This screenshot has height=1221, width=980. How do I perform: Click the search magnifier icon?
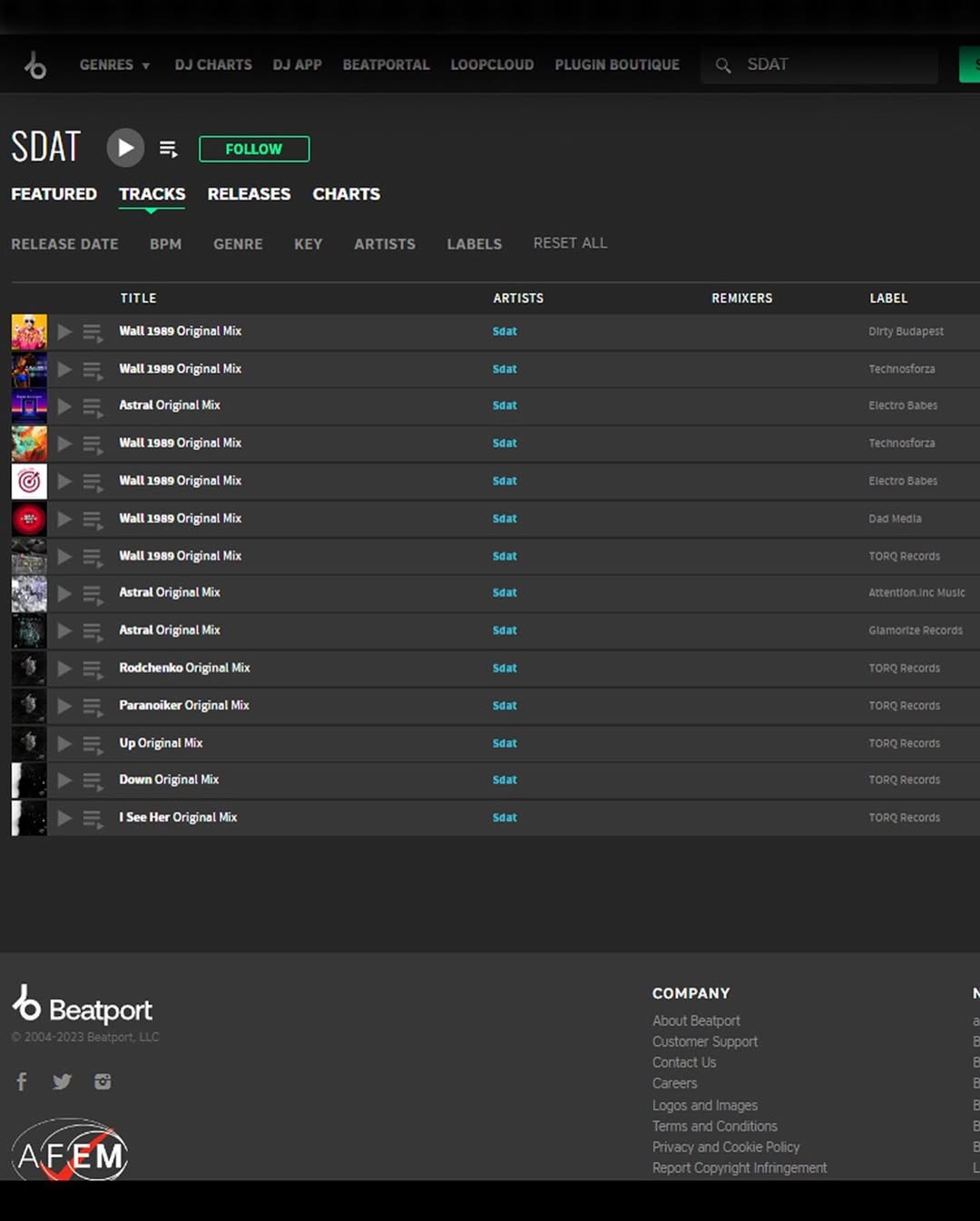pos(723,65)
